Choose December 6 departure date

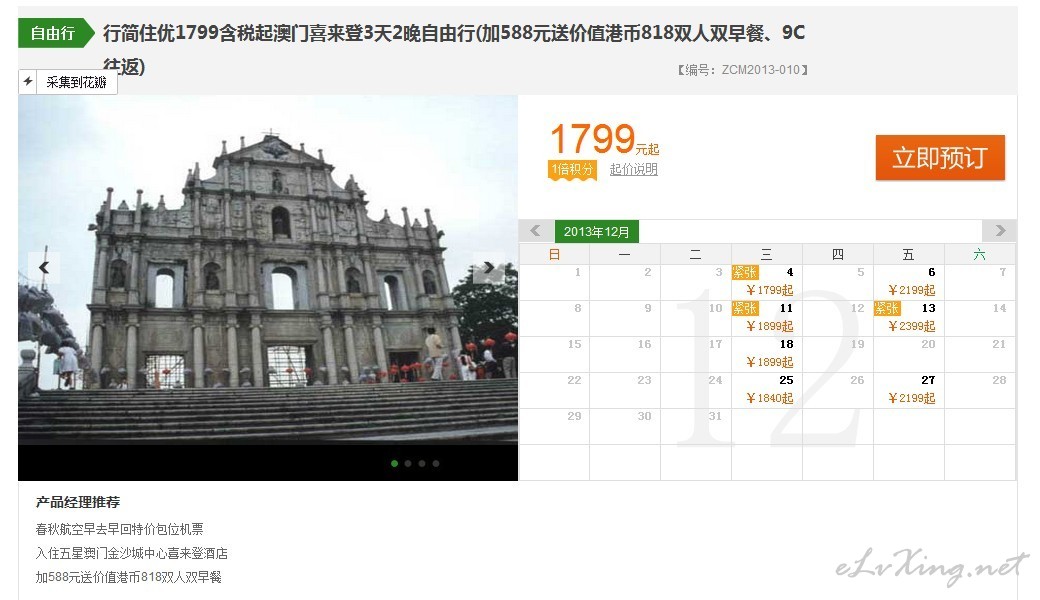[x=909, y=282]
